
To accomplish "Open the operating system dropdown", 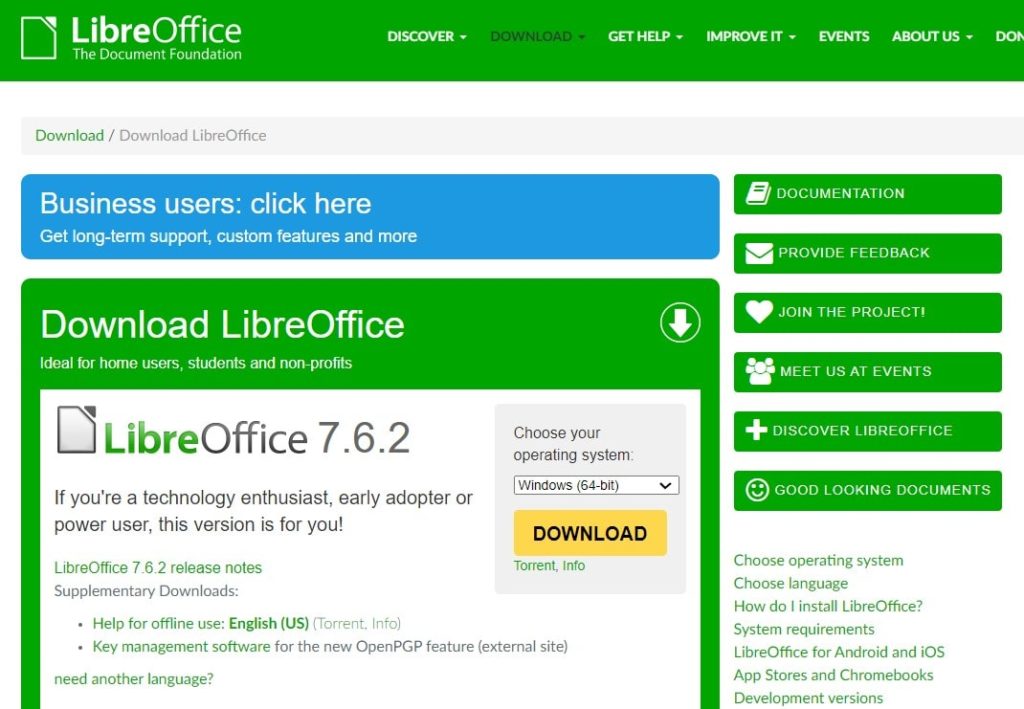I will click(596, 485).
